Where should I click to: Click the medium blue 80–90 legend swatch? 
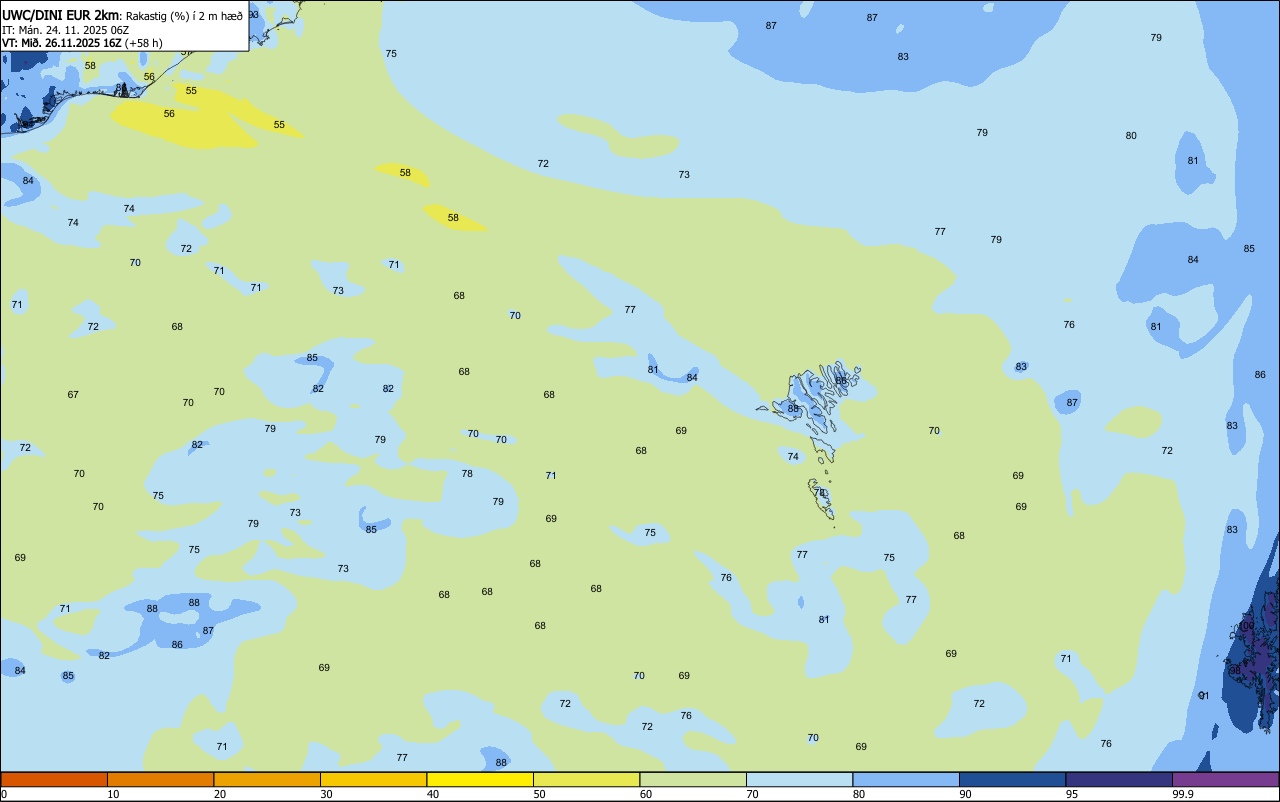coord(906,779)
